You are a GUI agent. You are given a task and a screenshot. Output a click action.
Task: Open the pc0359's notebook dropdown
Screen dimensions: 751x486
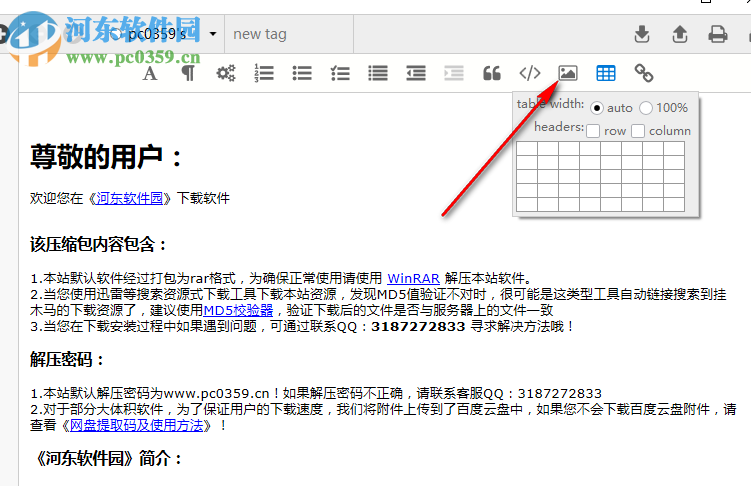213,34
